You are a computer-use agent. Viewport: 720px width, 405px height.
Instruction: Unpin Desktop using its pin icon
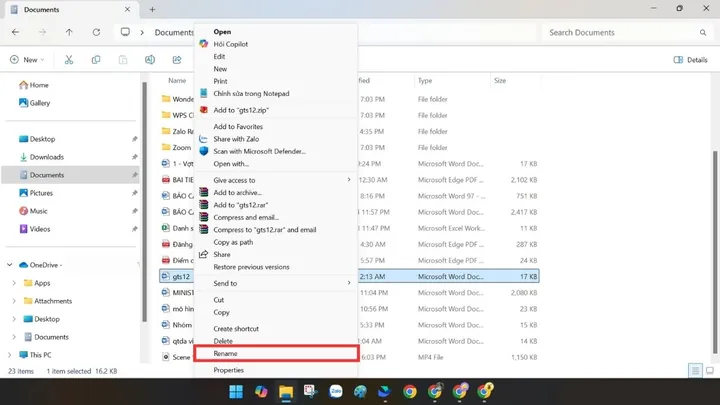pos(134,139)
